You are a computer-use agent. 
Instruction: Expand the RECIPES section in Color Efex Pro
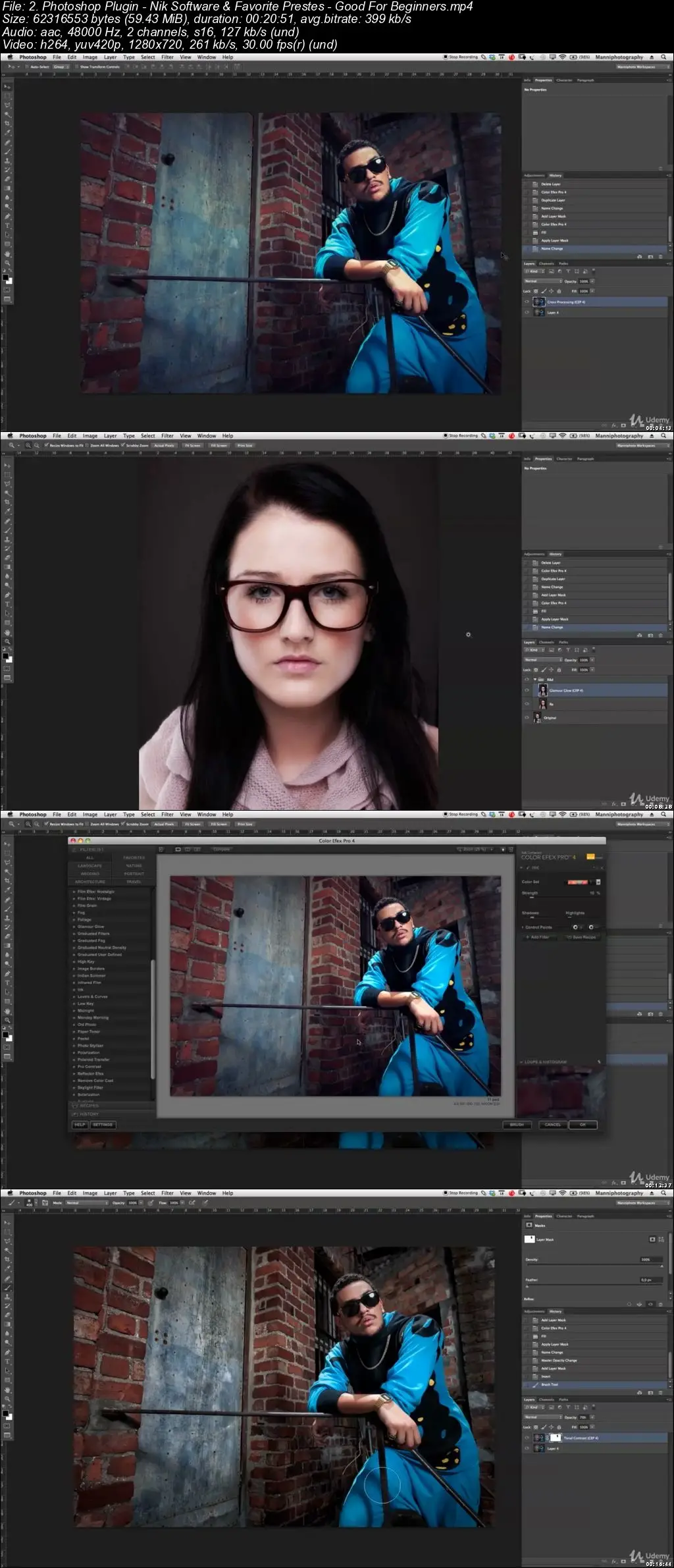pyautogui.click(x=88, y=1106)
